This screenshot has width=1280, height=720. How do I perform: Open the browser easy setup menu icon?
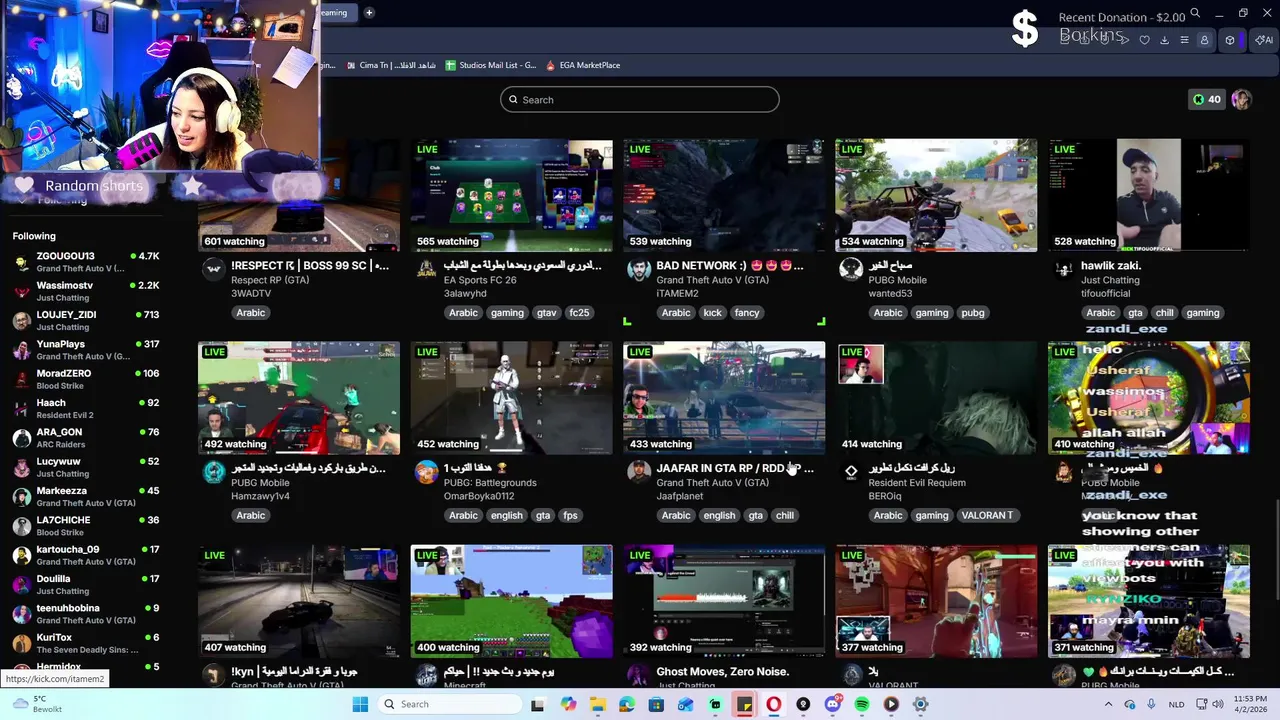pyautogui.click(x=1184, y=40)
